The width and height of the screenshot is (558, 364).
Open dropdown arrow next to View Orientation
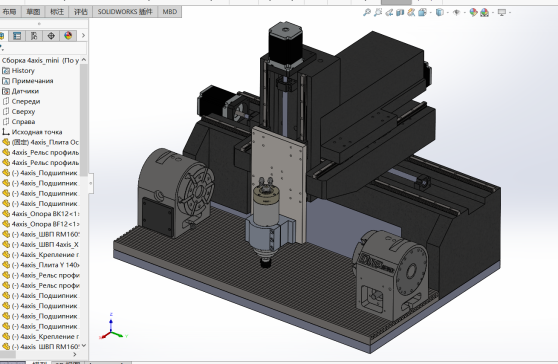click(x=431, y=12)
